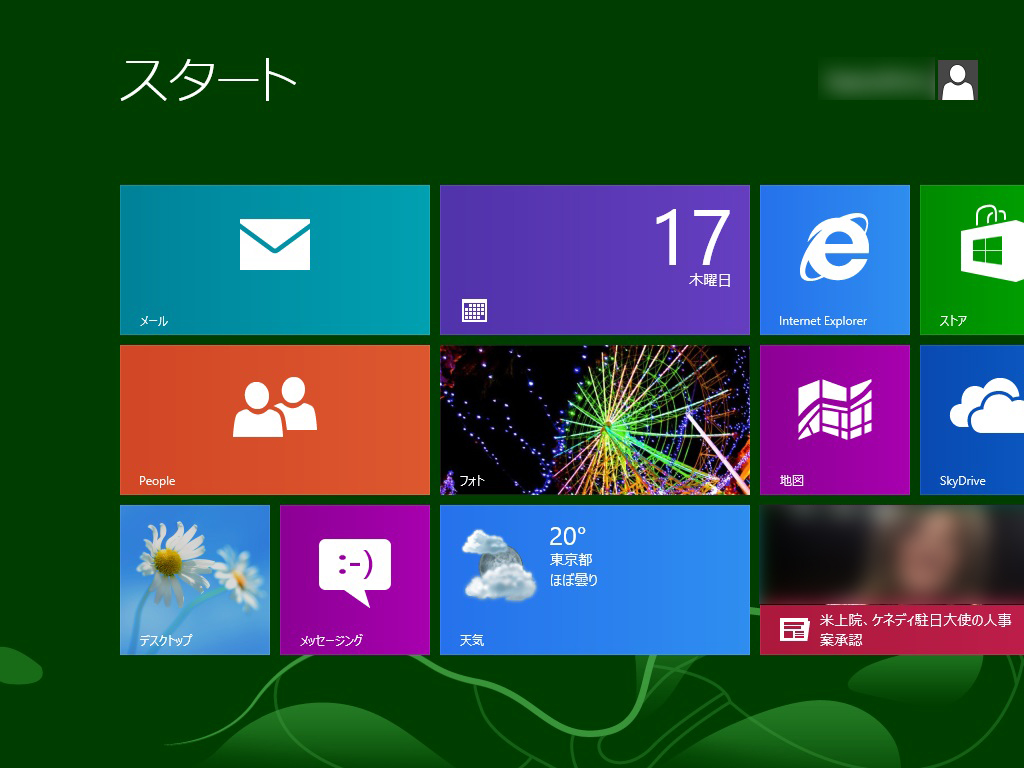The height and width of the screenshot is (768, 1024).
Task: Click the デスクトップ label
Action: (x=165, y=641)
